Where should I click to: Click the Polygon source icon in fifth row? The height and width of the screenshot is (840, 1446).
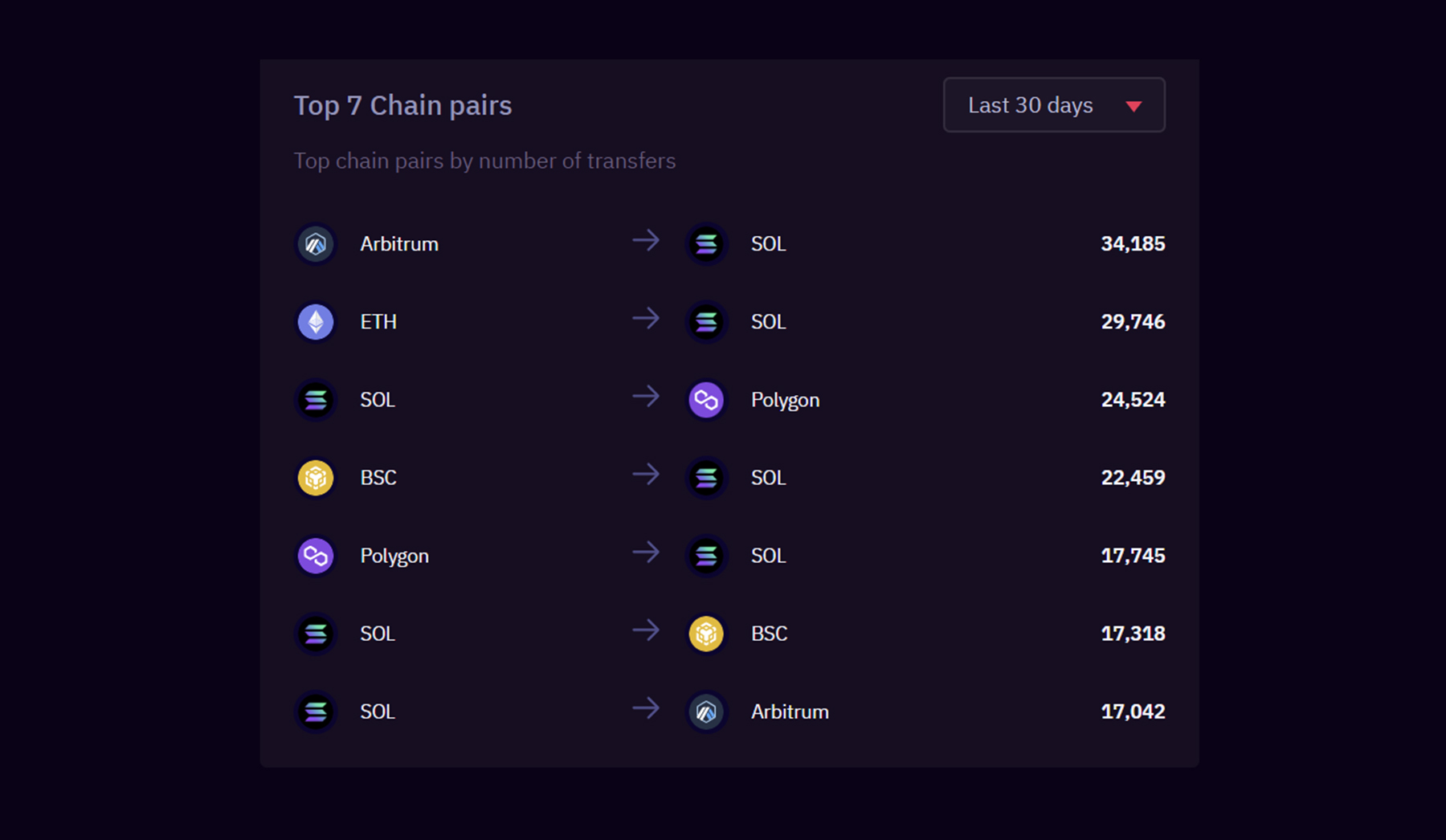click(x=316, y=556)
